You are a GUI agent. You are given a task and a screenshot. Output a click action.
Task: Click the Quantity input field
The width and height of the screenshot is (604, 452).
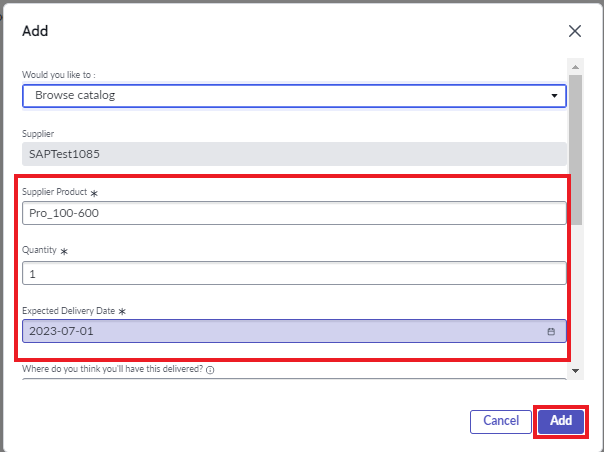pos(294,273)
